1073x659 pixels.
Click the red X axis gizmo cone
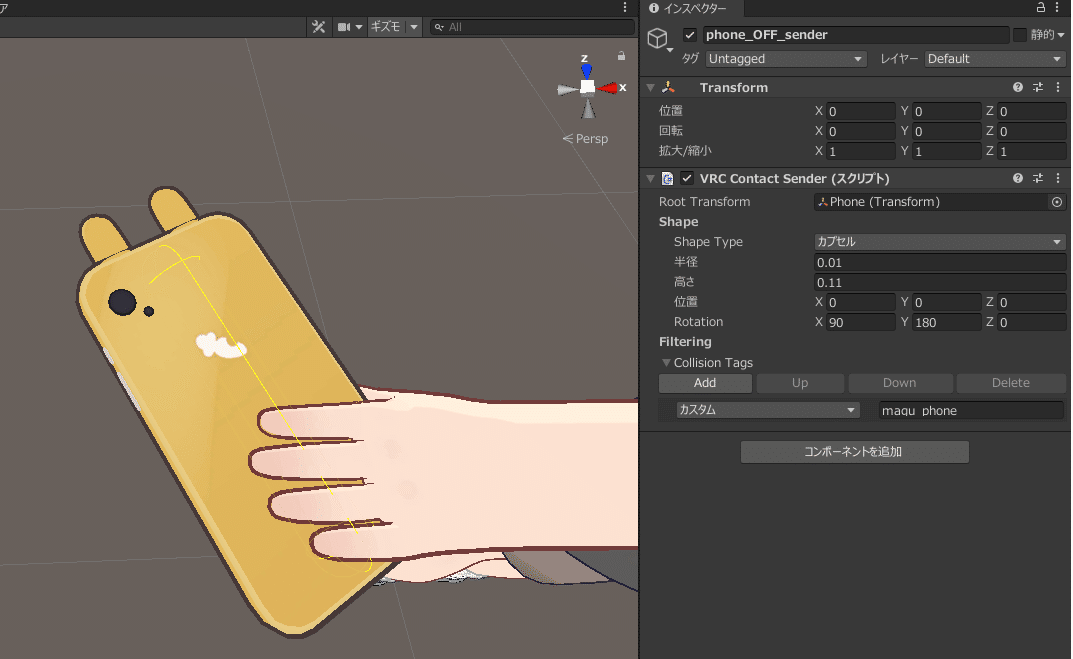(x=608, y=88)
